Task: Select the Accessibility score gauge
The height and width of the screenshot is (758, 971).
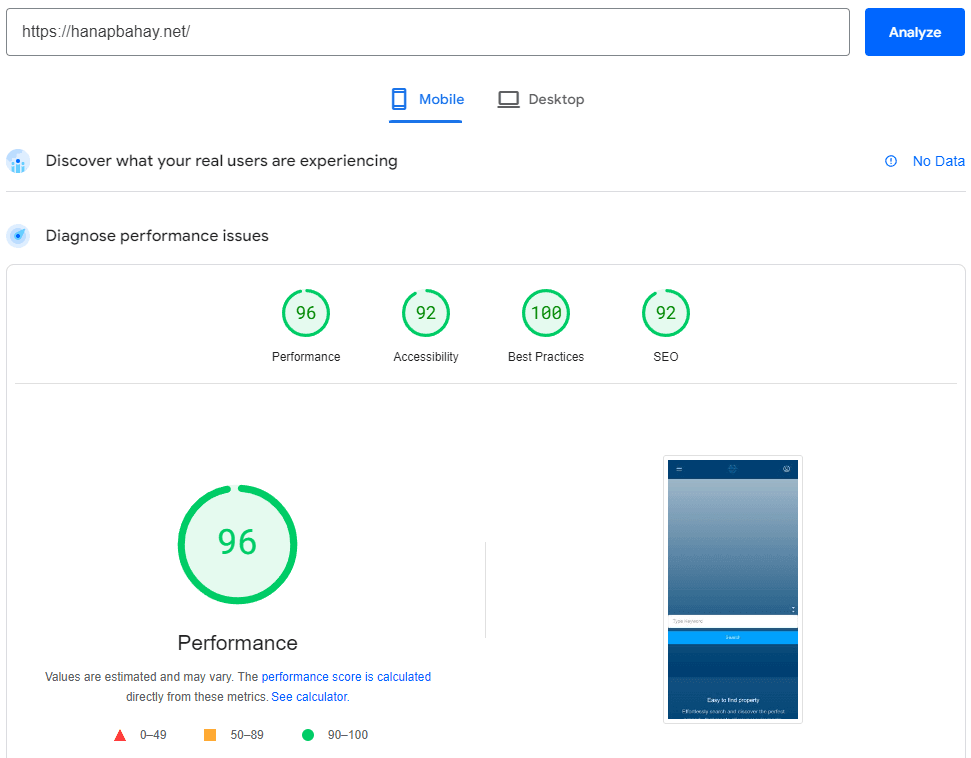Action: tap(426, 313)
